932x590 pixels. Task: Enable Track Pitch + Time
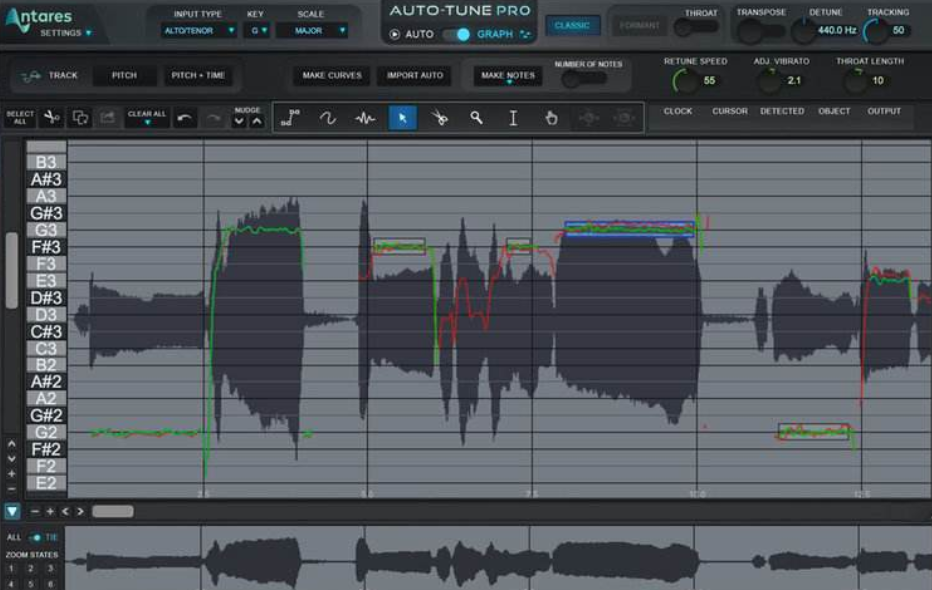[198, 75]
